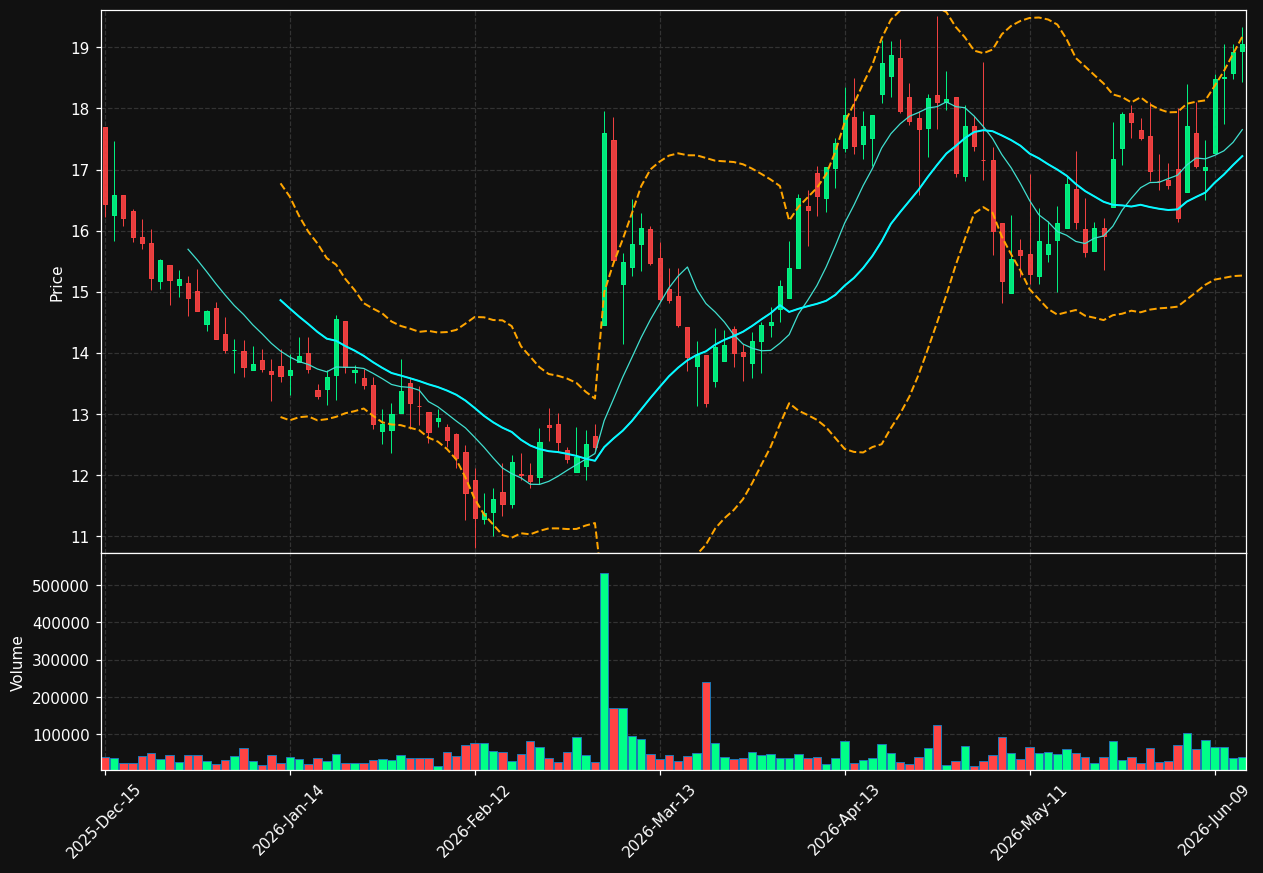Click the volume tick label 500000
This screenshot has height=873, width=1263.
61,586
